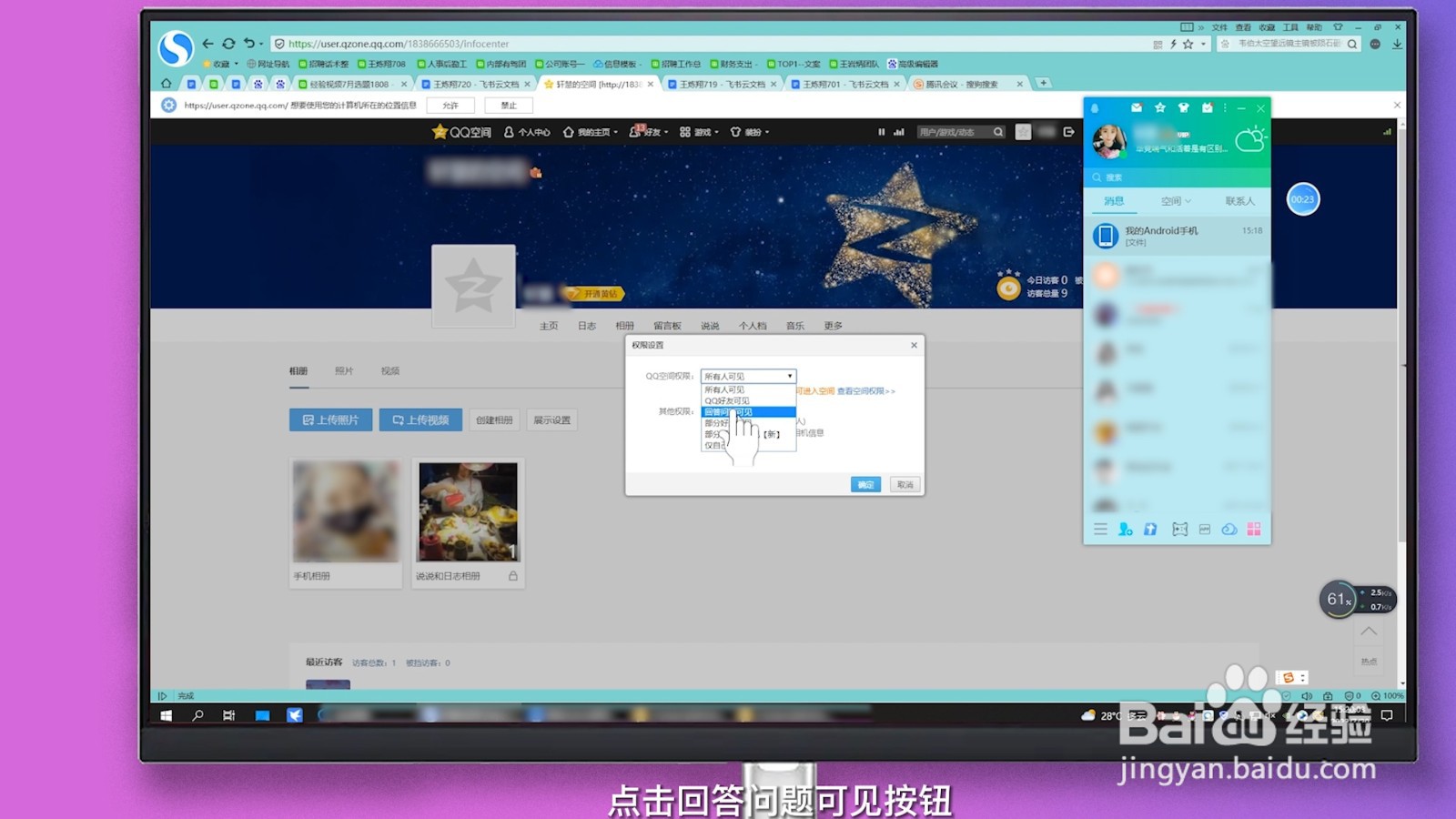Click the Qzone 用户/游戏/动态 search field

(x=953, y=132)
